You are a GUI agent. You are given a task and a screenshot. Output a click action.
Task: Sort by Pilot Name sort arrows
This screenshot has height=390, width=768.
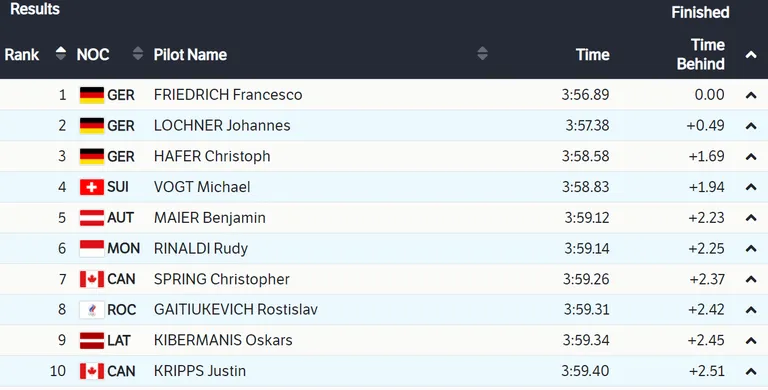tap(482, 53)
